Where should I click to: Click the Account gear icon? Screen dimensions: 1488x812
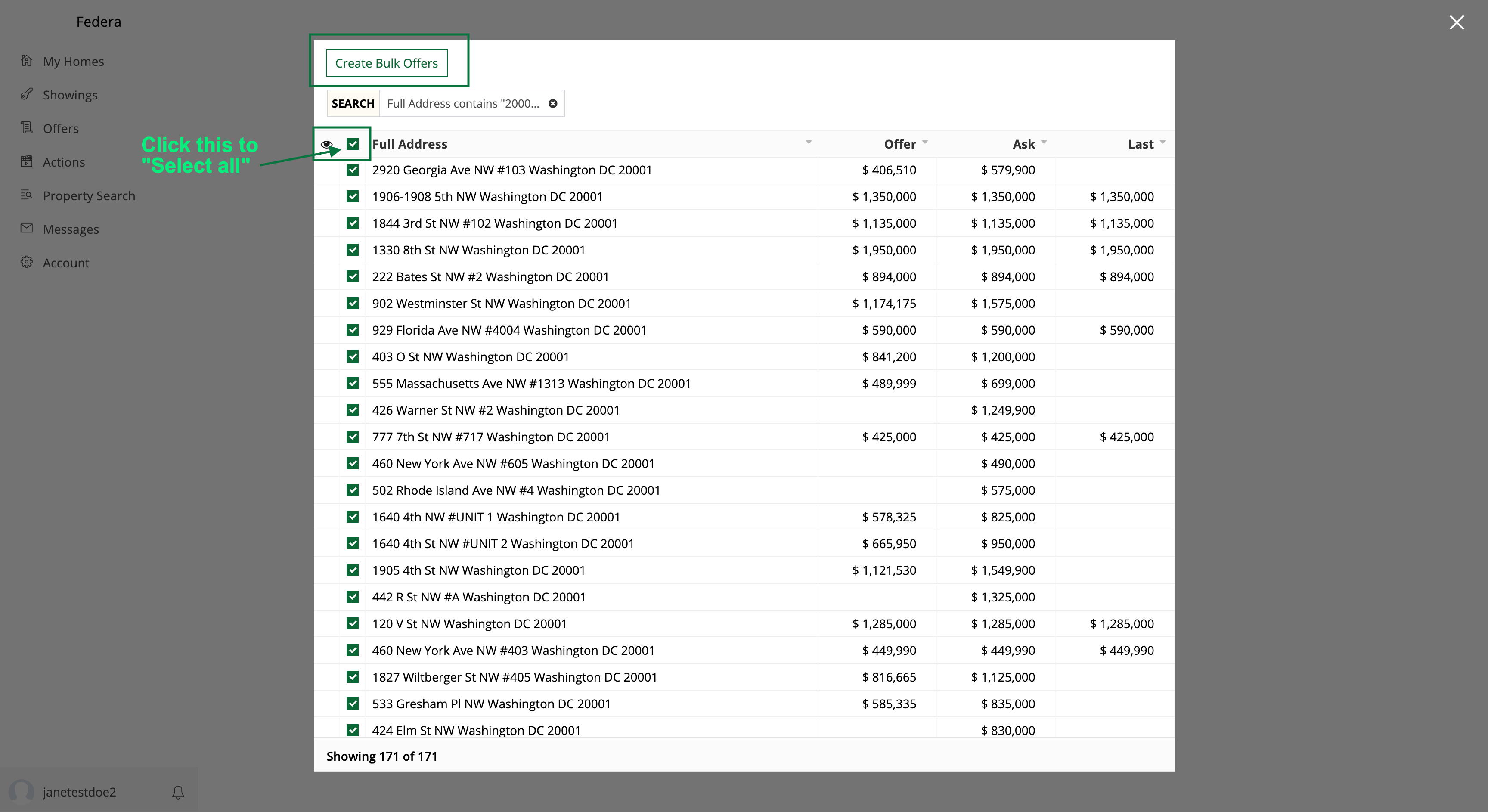pos(27,262)
